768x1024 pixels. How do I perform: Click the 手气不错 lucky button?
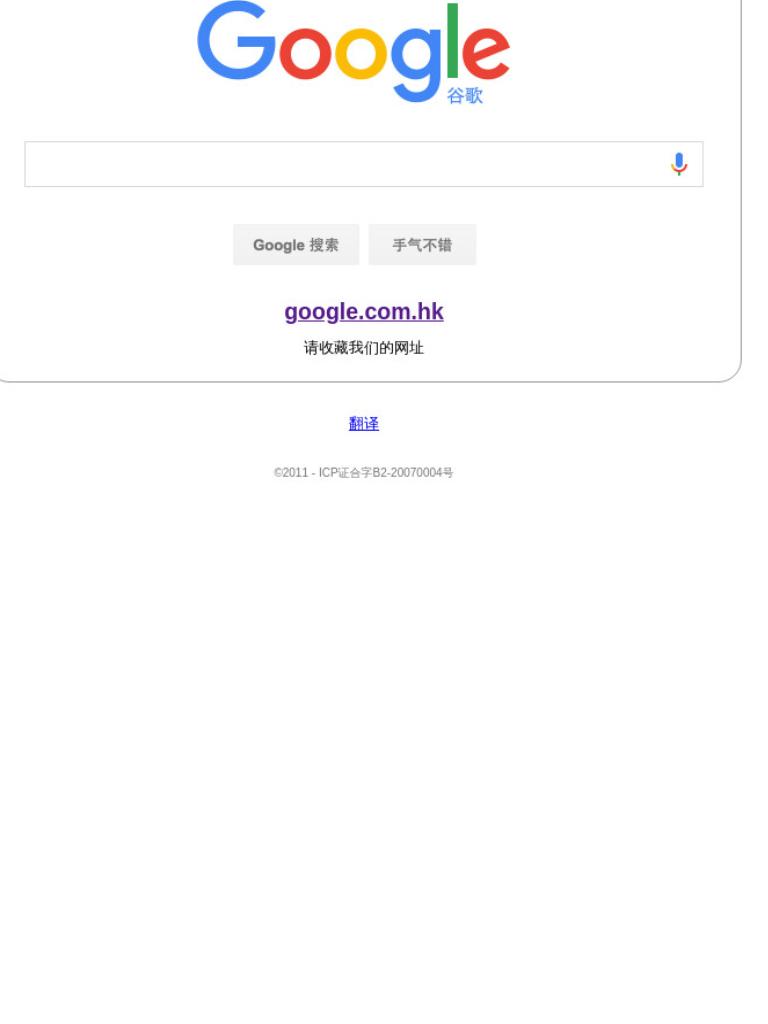click(x=422, y=245)
